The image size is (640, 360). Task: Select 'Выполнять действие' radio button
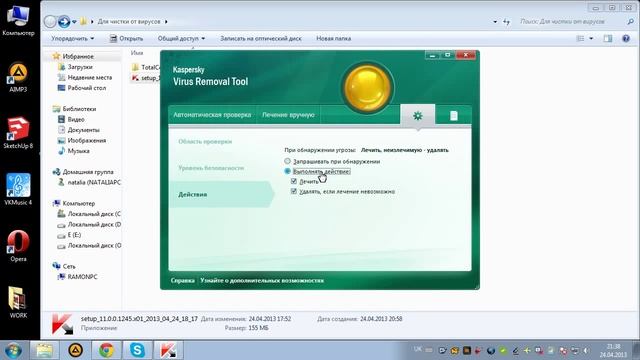tap(287, 171)
